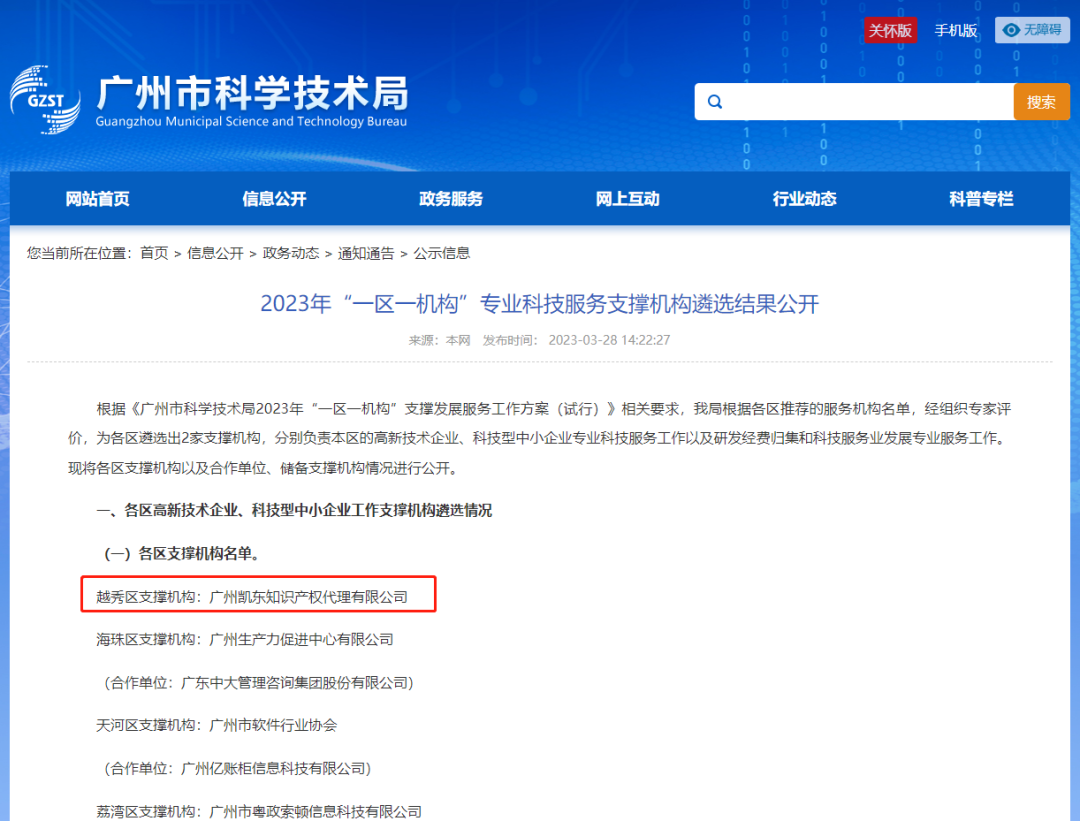Viewport: 1080px width, 821px height.
Task: Click line 越秀区支撑机构:广州凯东知识产权代理有限公司
Action: [x=252, y=597]
